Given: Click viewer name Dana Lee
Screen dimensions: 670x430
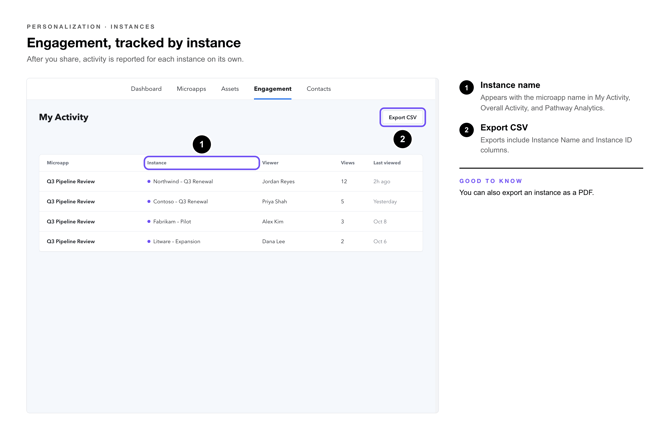Looking at the screenshot, I should [x=273, y=242].
